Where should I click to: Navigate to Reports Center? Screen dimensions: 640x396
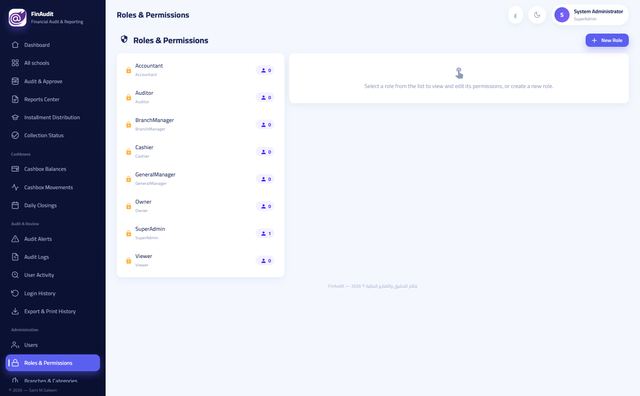(x=53, y=99)
